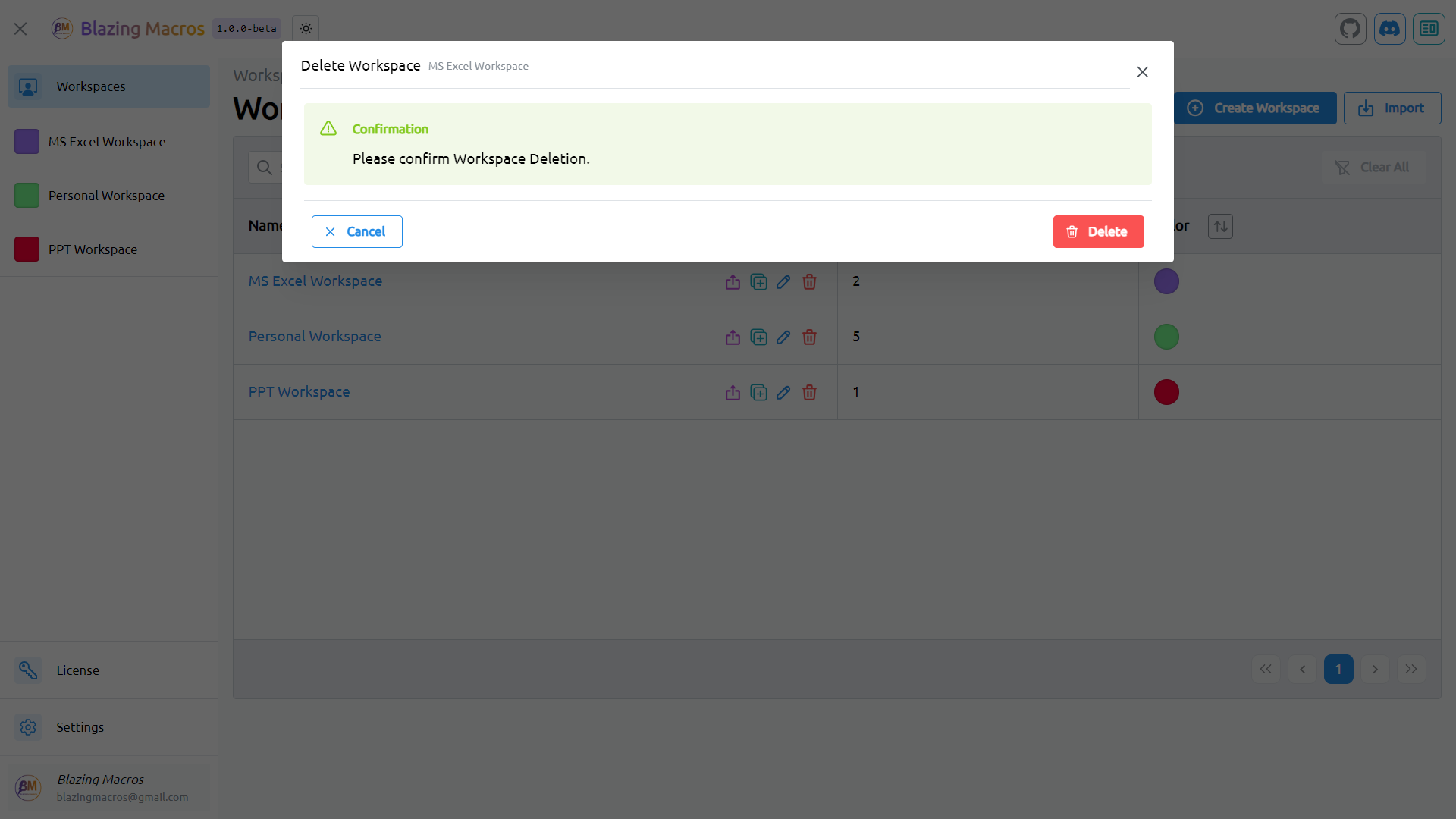Open the Discord community icon
The height and width of the screenshot is (819, 1456).
pos(1389,29)
